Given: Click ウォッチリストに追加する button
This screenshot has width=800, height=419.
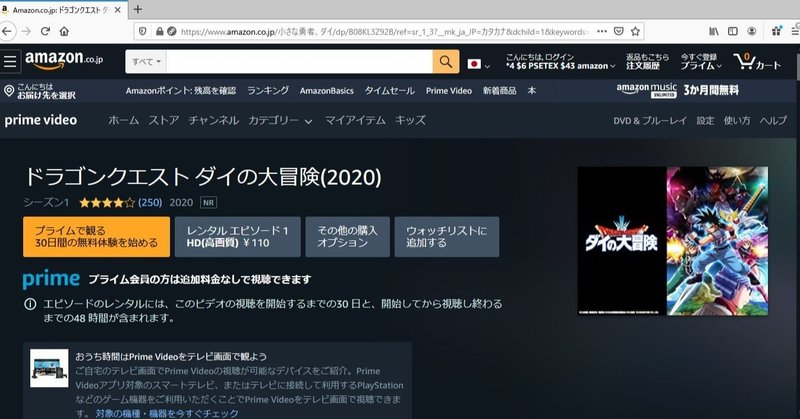Looking at the screenshot, I should (x=447, y=237).
